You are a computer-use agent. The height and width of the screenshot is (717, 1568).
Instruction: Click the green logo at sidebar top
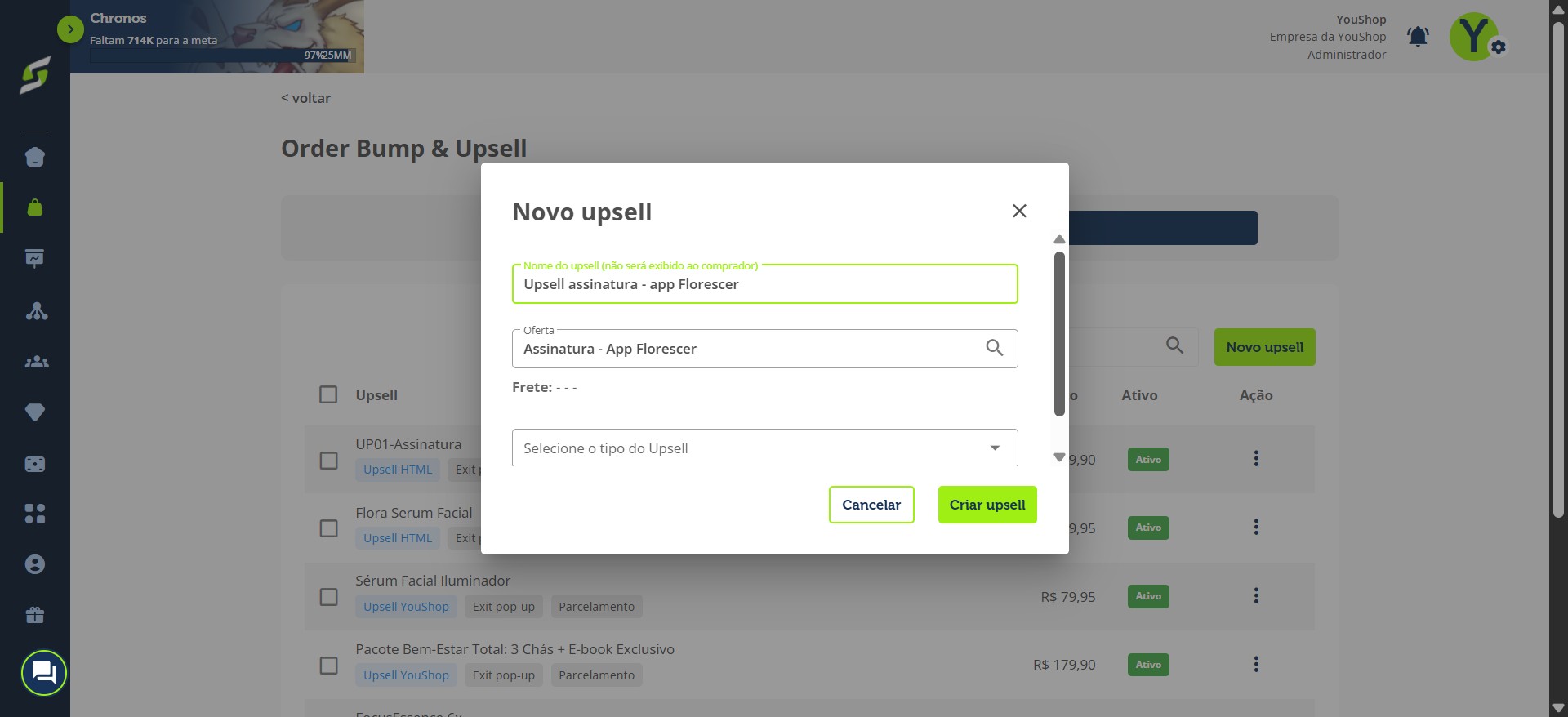pos(35,75)
